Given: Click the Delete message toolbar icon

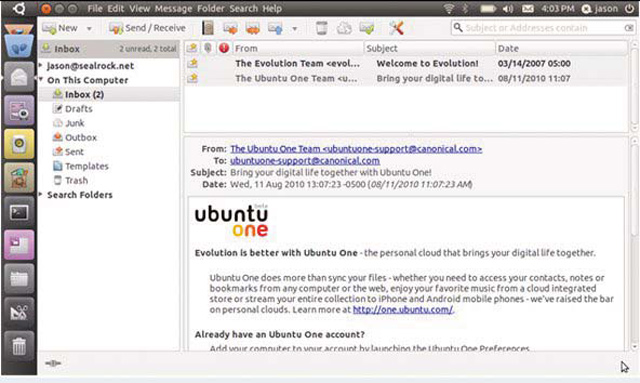Looking at the screenshot, I should (322, 28).
